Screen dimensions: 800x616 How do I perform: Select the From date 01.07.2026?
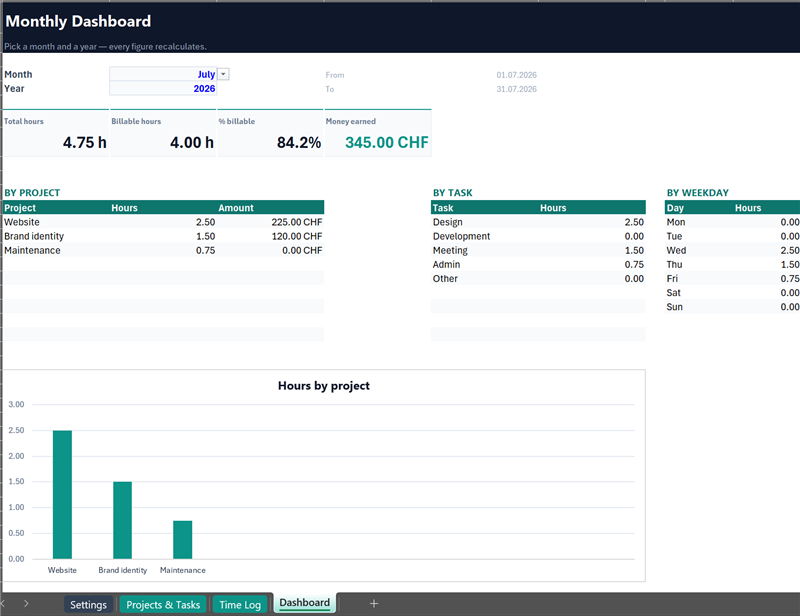click(516, 75)
